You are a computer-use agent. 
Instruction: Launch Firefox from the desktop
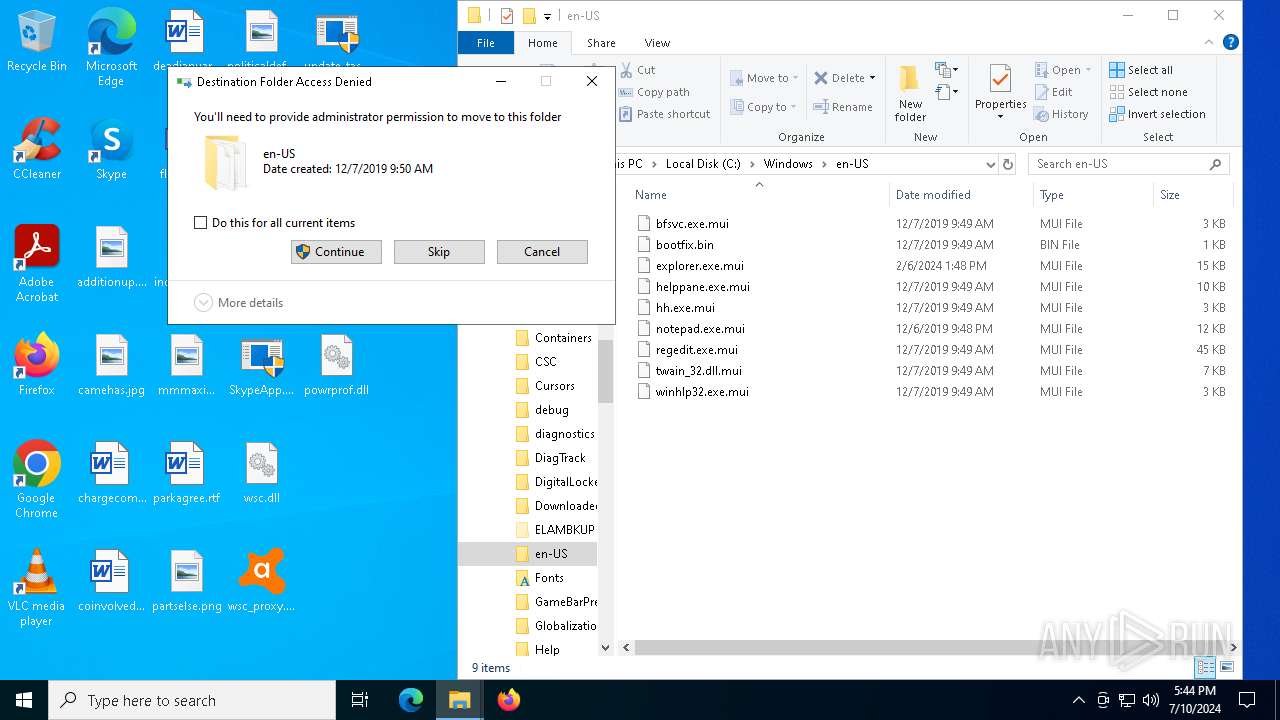37,365
